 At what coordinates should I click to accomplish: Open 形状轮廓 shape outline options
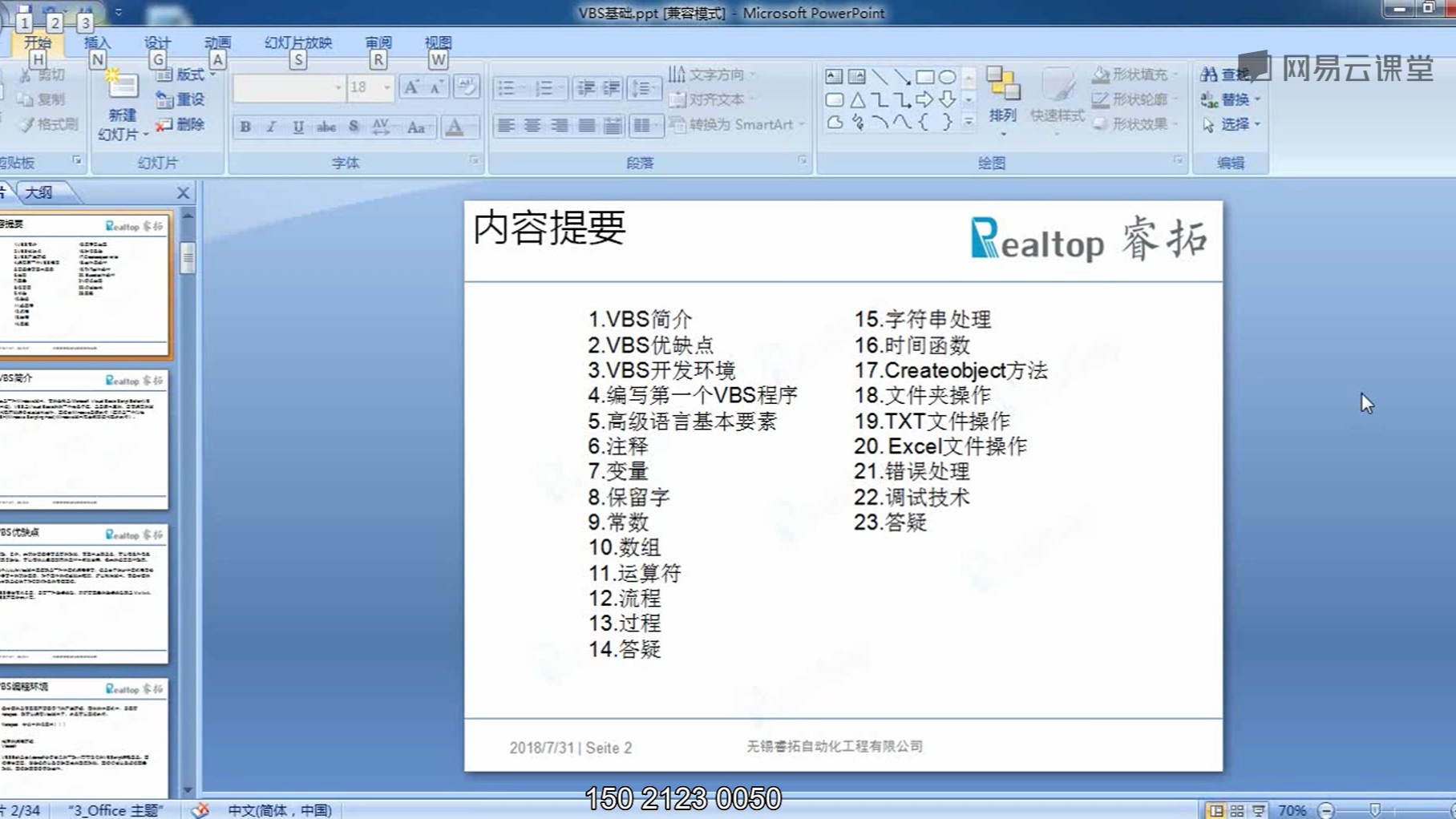[x=1135, y=99]
